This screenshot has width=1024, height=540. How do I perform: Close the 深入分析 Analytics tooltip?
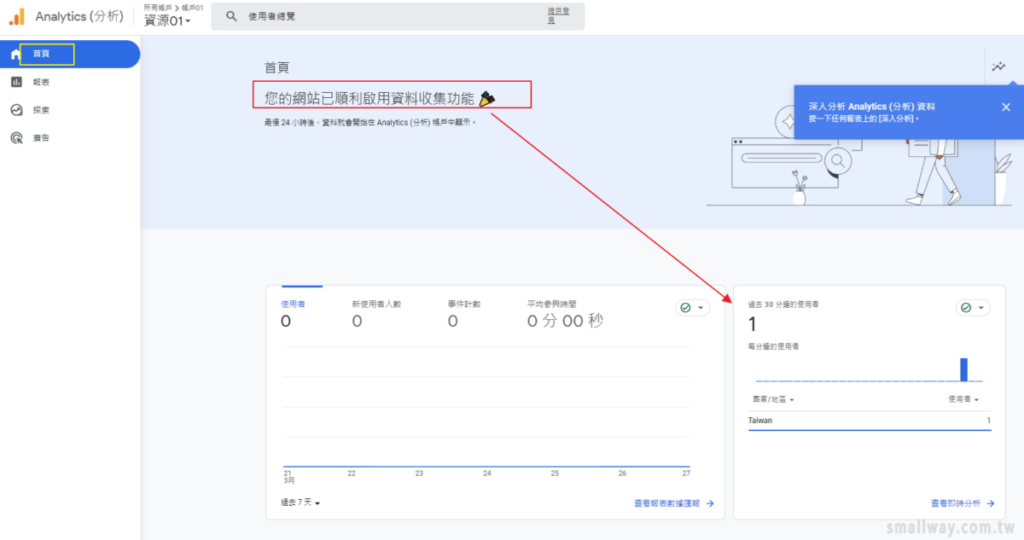1006,107
